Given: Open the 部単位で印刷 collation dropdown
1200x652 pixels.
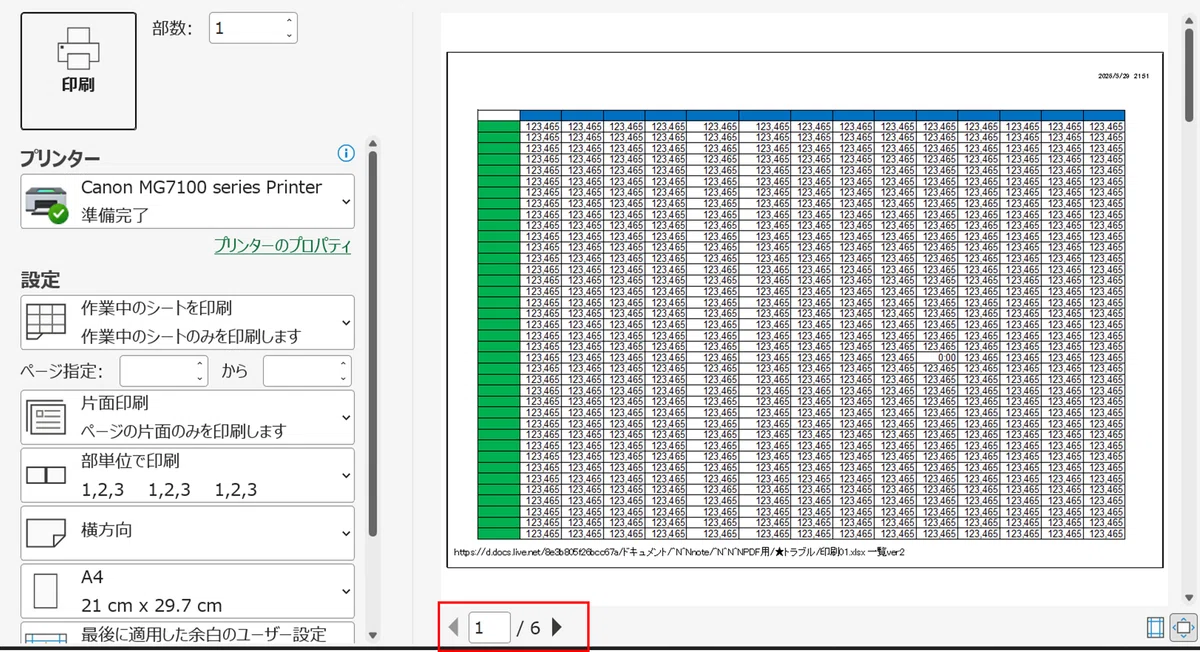Looking at the screenshot, I should click(x=188, y=475).
